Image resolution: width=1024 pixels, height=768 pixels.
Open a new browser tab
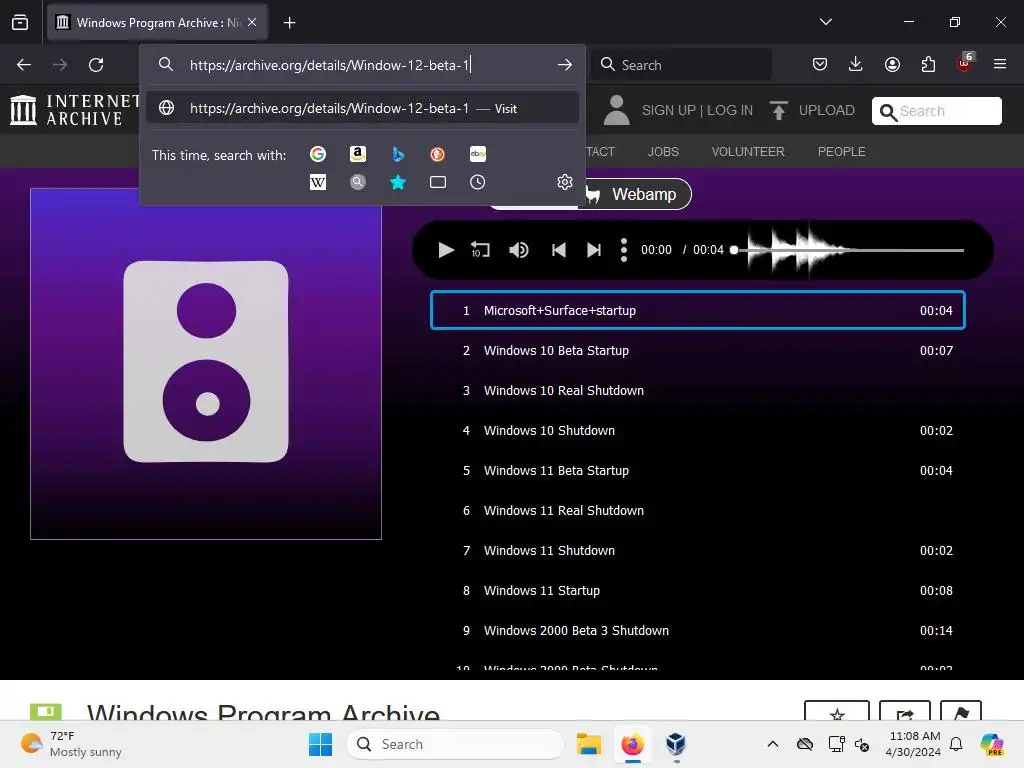[289, 23]
